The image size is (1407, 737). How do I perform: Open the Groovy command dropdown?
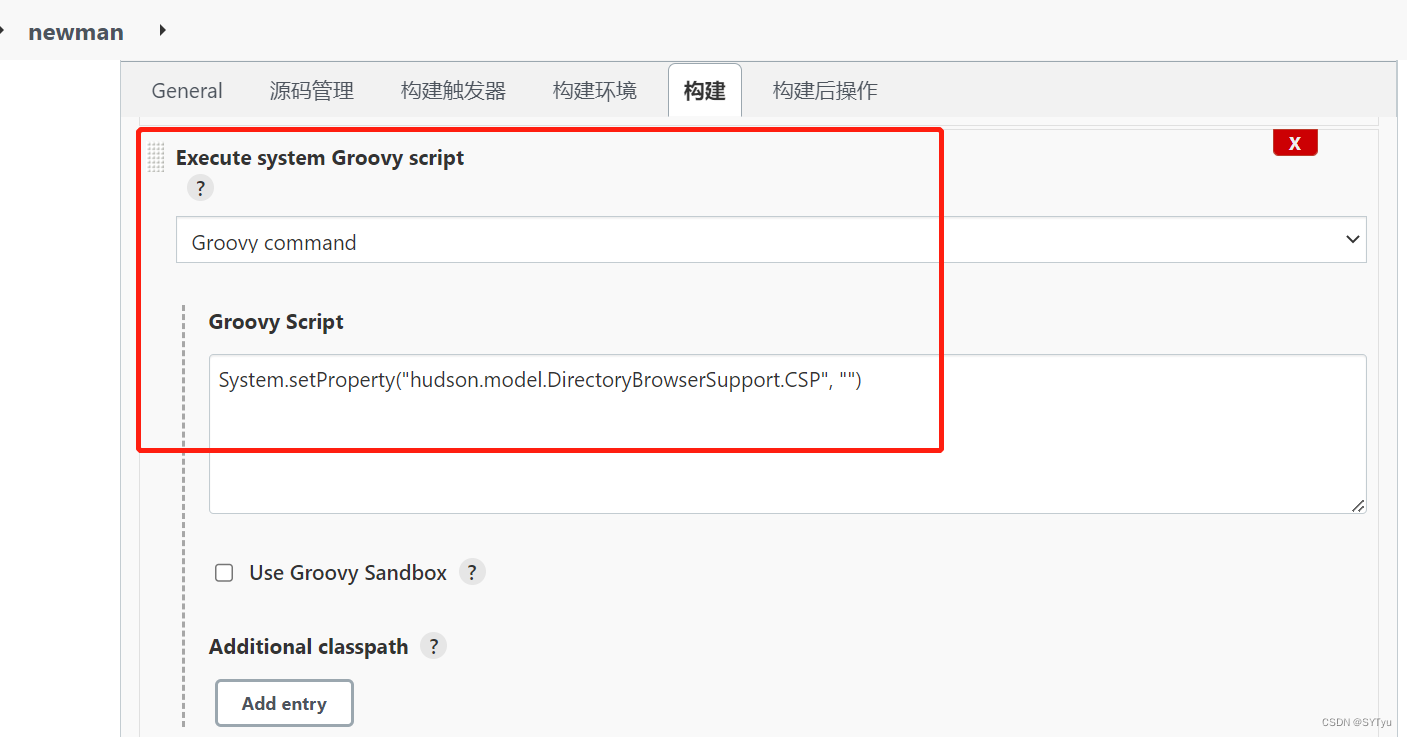point(771,241)
